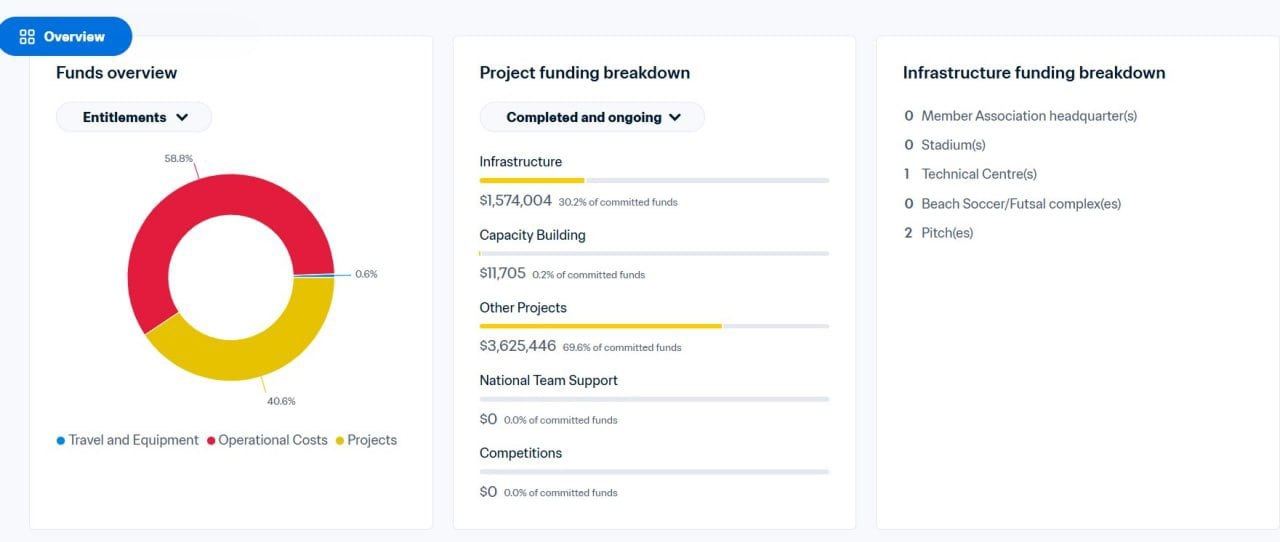Image resolution: width=1280 pixels, height=542 pixels.
Task: Select the Capacity Building funding row
Action: [654, 254]
